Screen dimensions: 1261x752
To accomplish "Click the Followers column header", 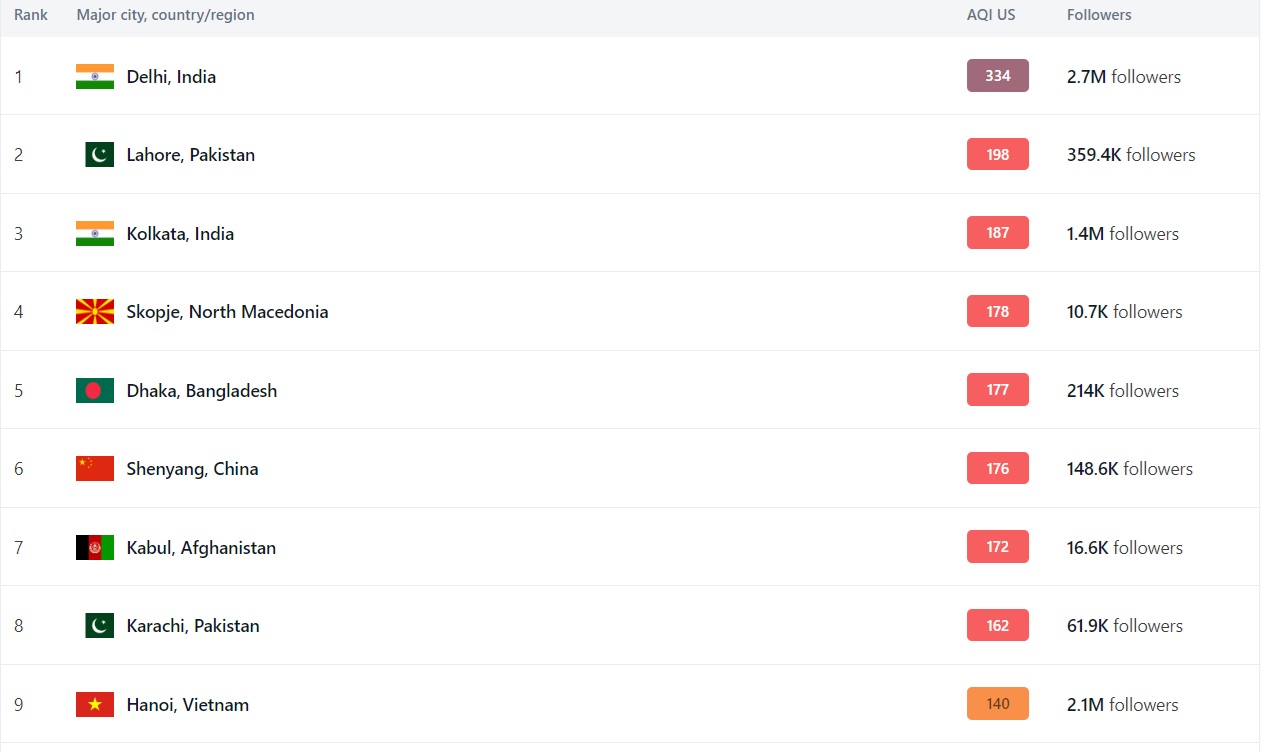I will tap(1099, 15).
